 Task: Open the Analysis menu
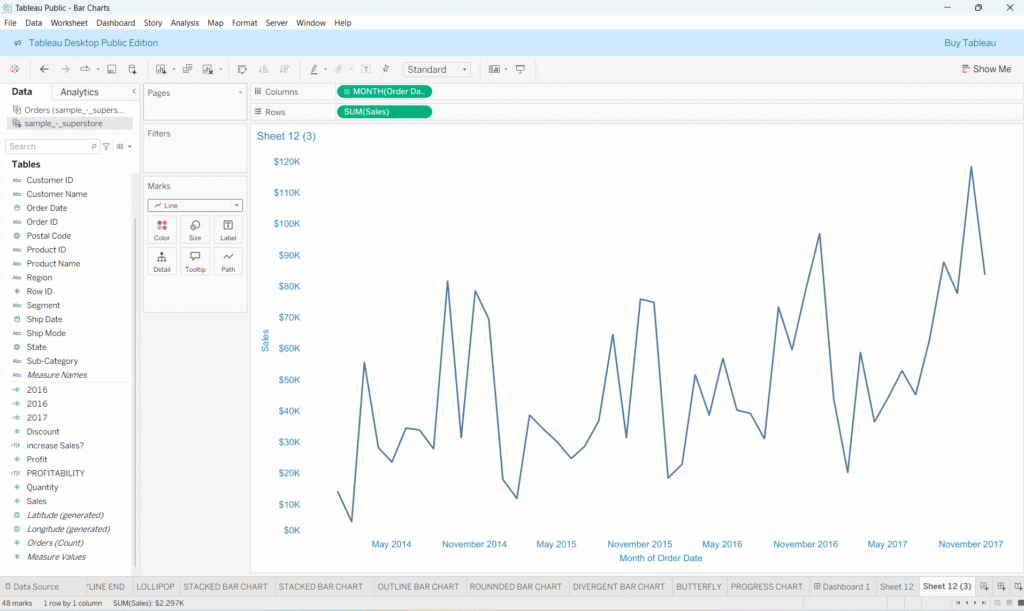click(x=184, y=22)
